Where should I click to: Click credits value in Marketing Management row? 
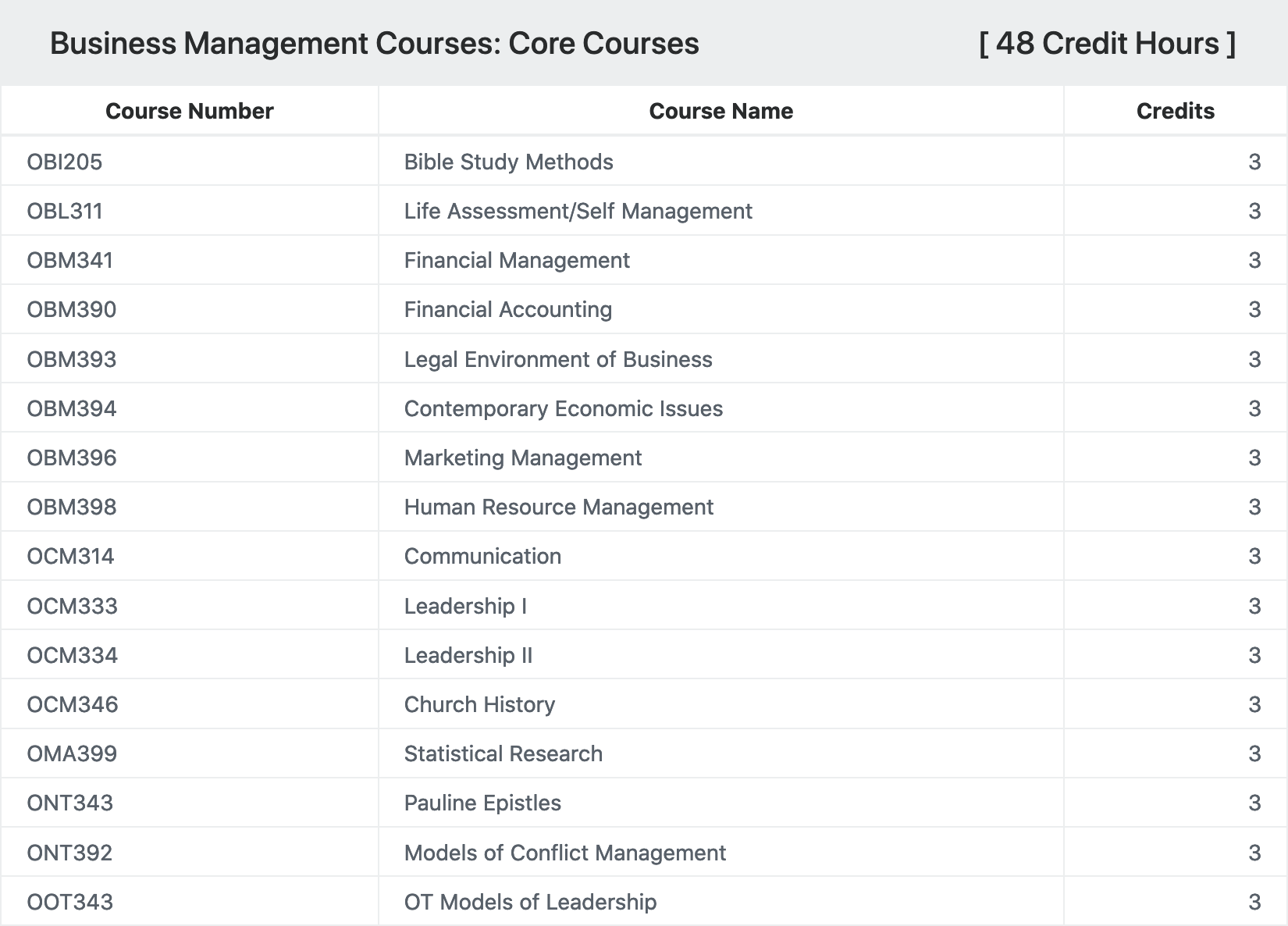(x=1254, y=458)
